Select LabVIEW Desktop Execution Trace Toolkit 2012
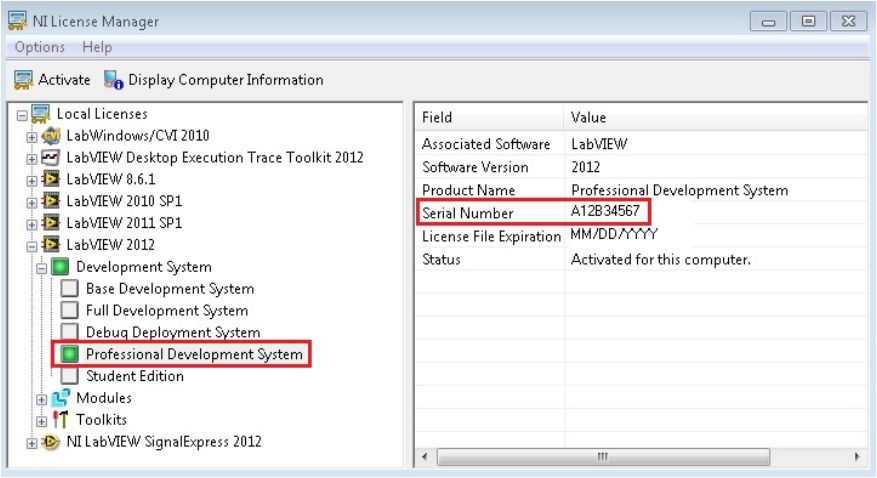877x478 pixels. pos(215,158)
